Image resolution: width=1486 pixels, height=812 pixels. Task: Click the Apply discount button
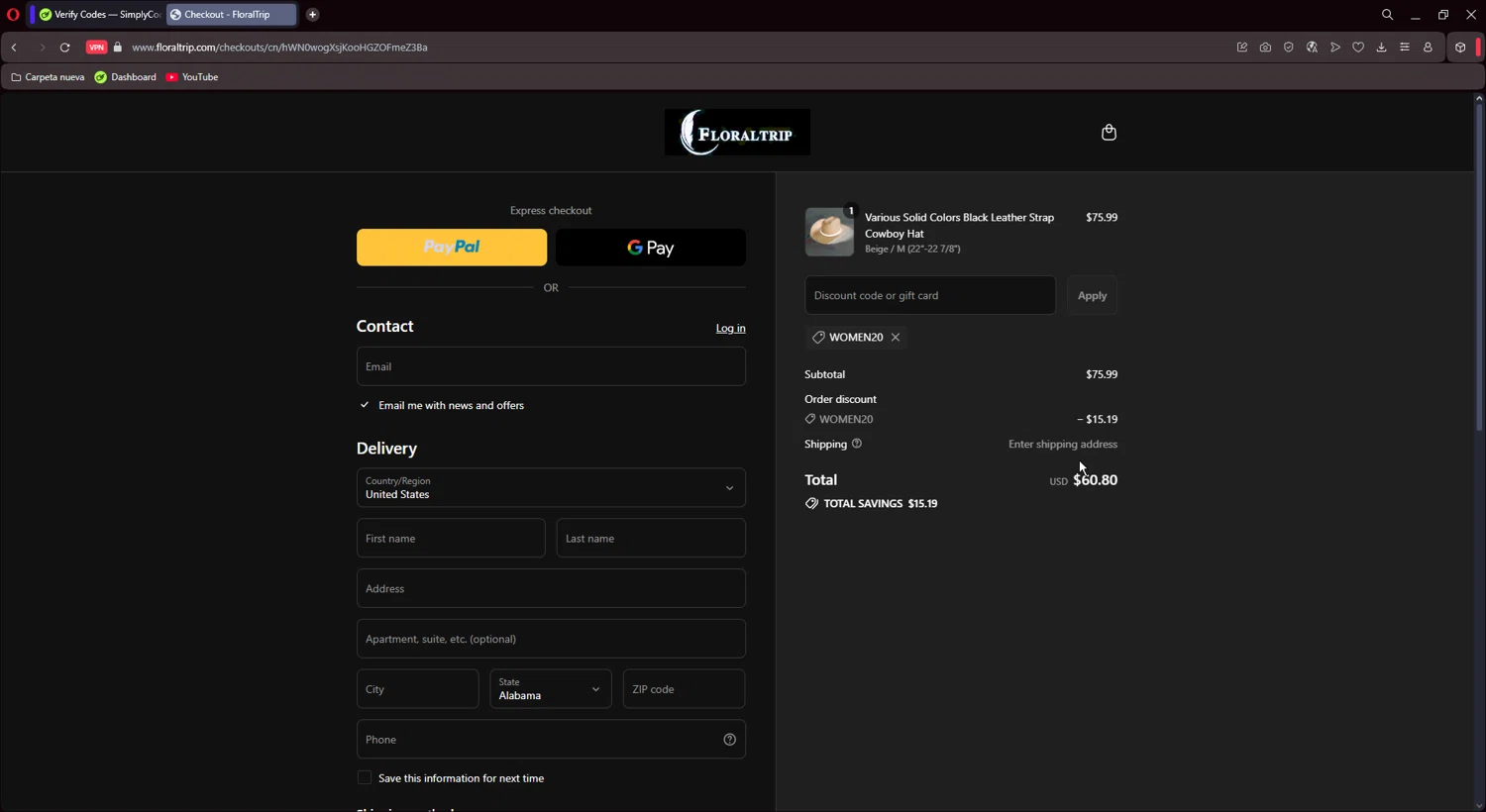click(x=1092, y=295)
